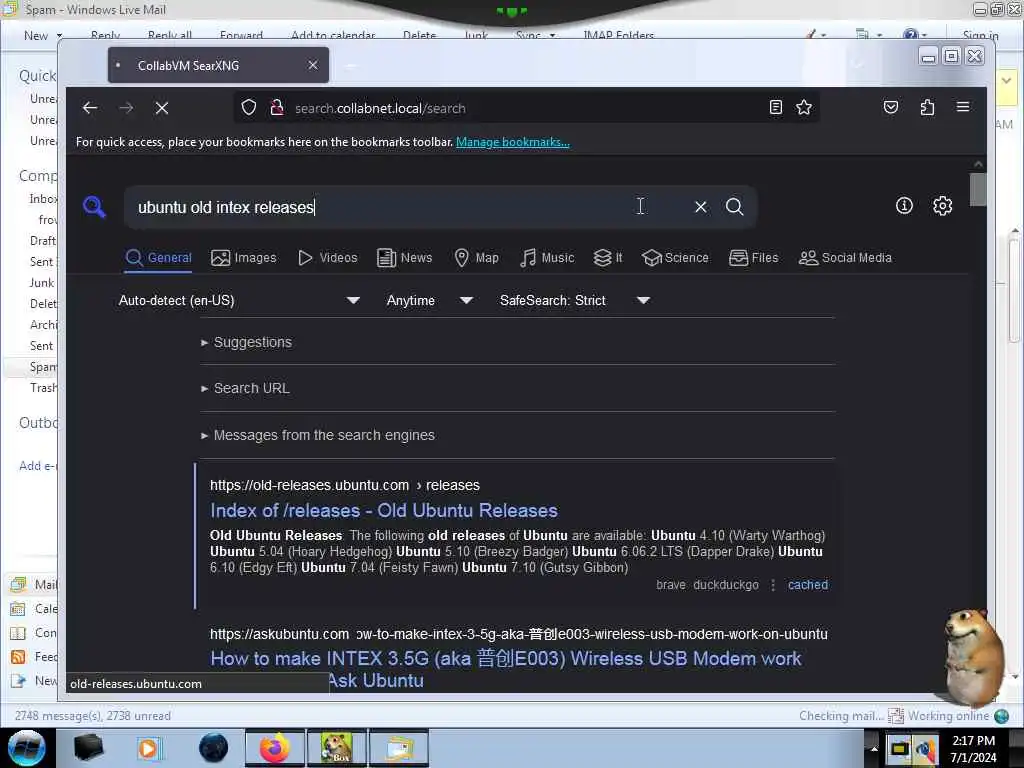Toggle reader view icon in address bar
The height and width of the screenshot is (768, 1024).
(776, 107)
